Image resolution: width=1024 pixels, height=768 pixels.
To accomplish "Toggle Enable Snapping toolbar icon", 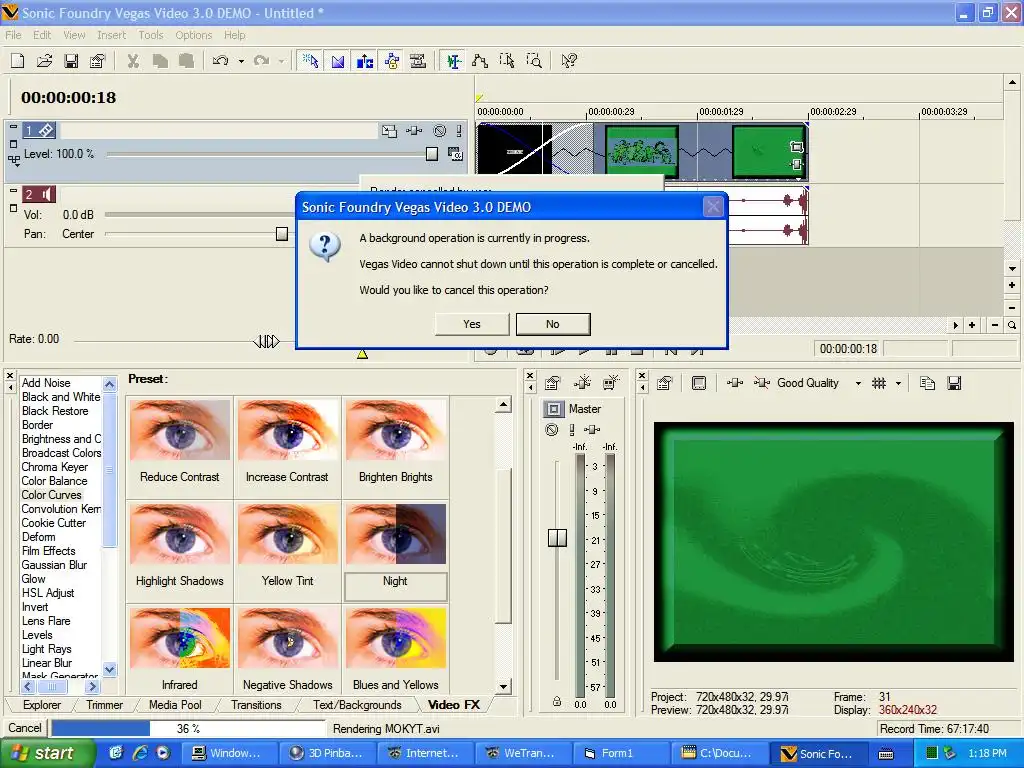I will (x=310, y=61).
